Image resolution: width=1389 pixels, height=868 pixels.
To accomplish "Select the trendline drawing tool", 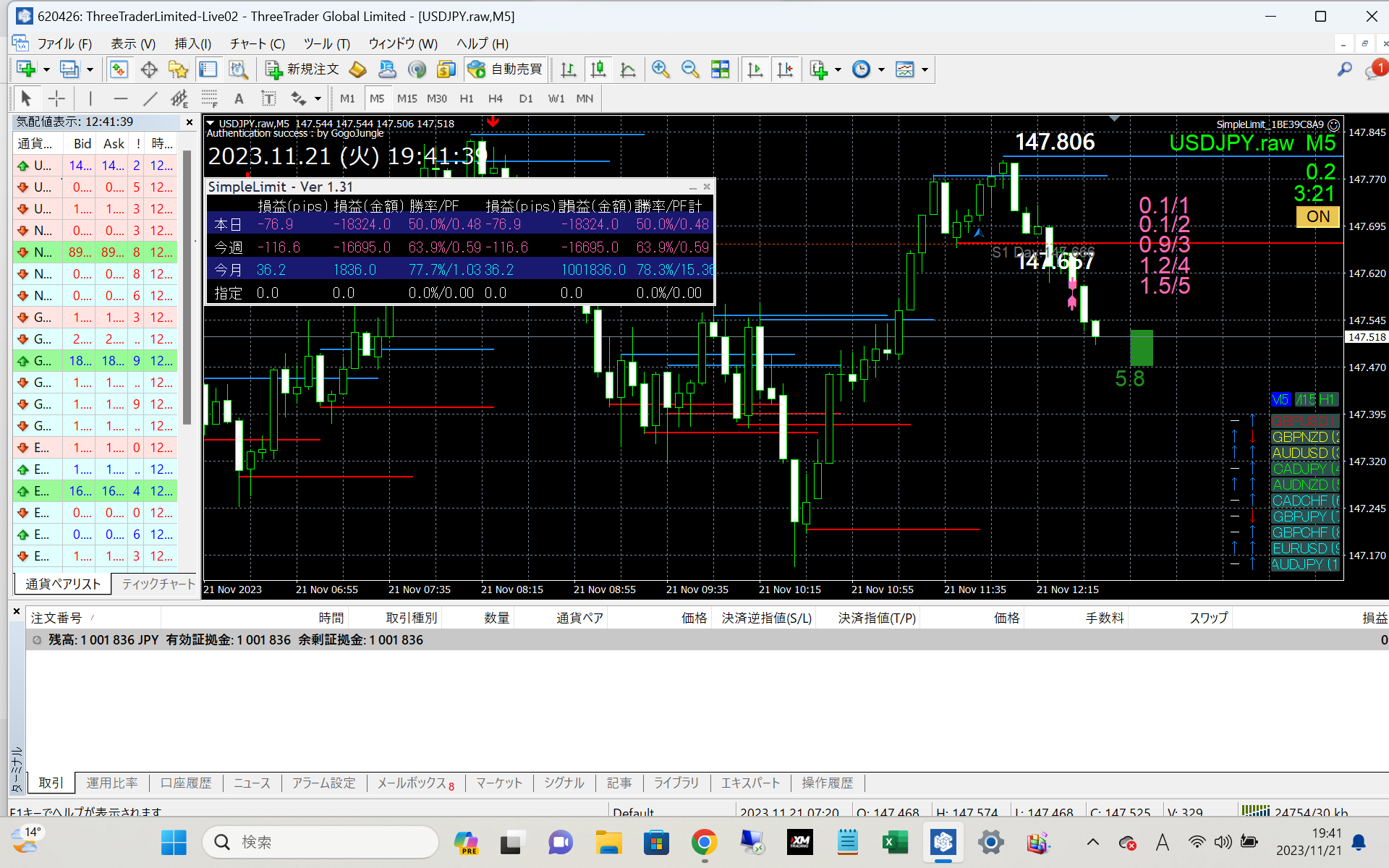I will [150, 98].
